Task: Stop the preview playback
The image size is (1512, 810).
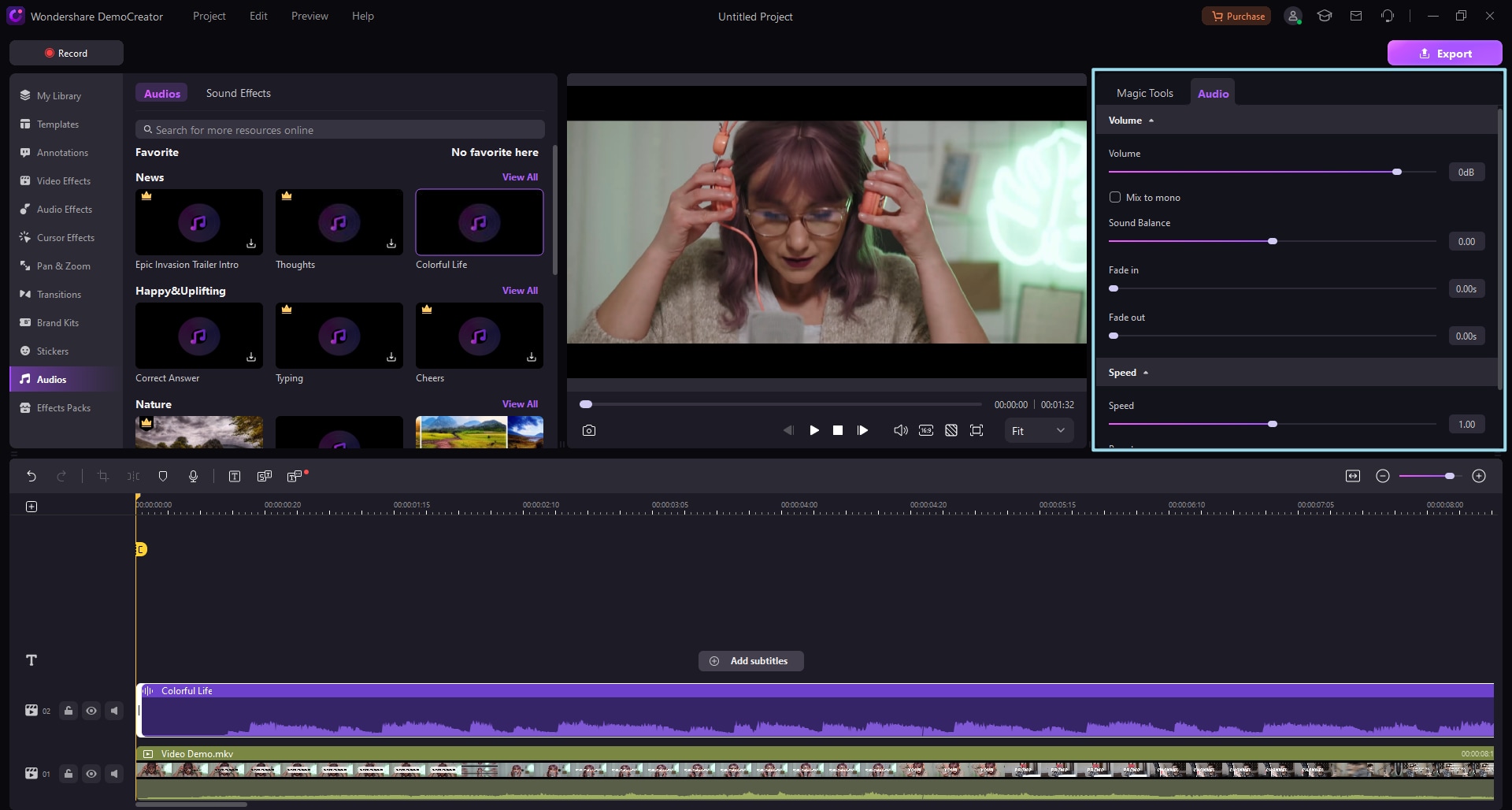Action: coord(838,430)
